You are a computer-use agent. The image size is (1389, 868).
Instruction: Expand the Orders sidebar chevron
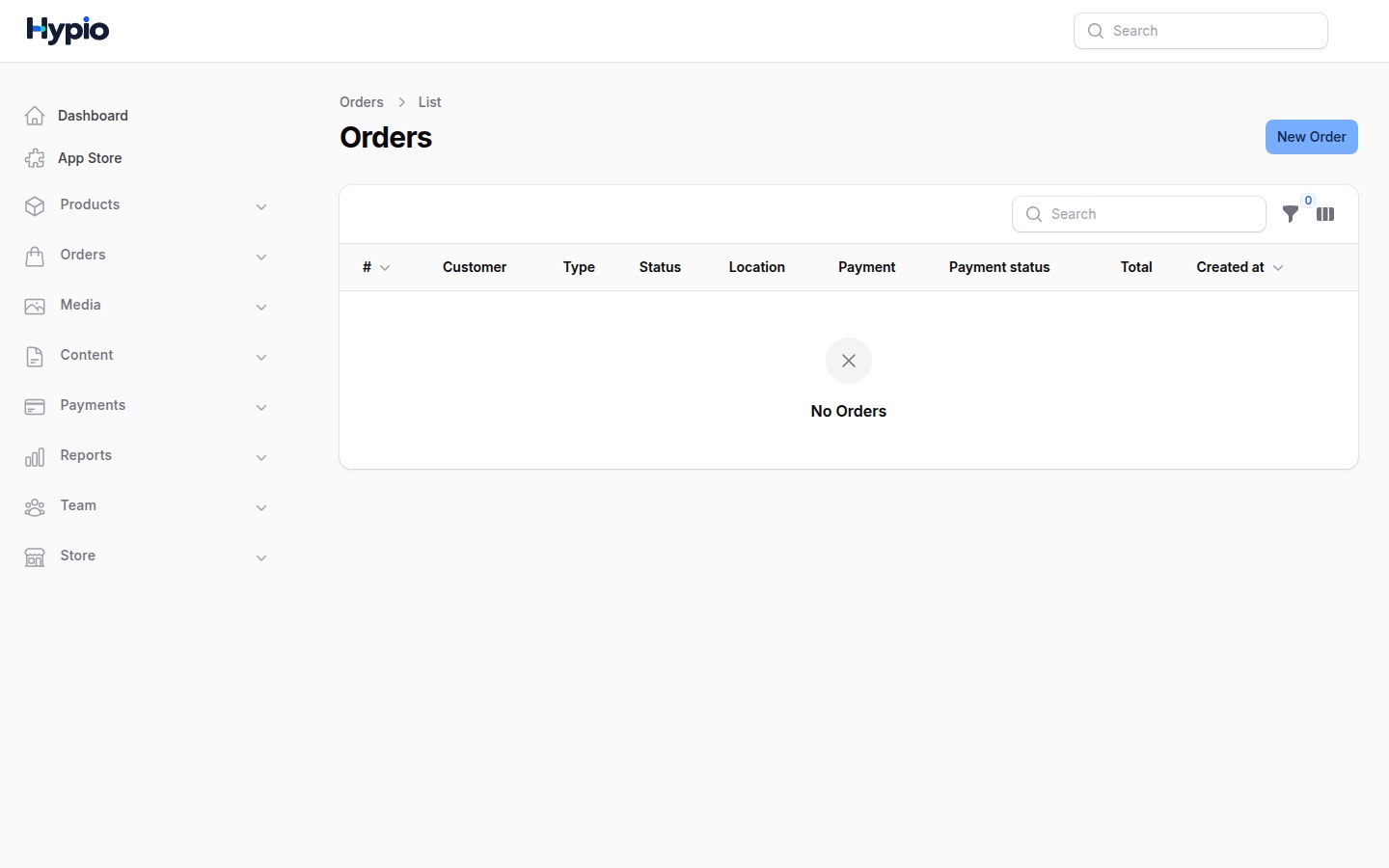(261, 257)
